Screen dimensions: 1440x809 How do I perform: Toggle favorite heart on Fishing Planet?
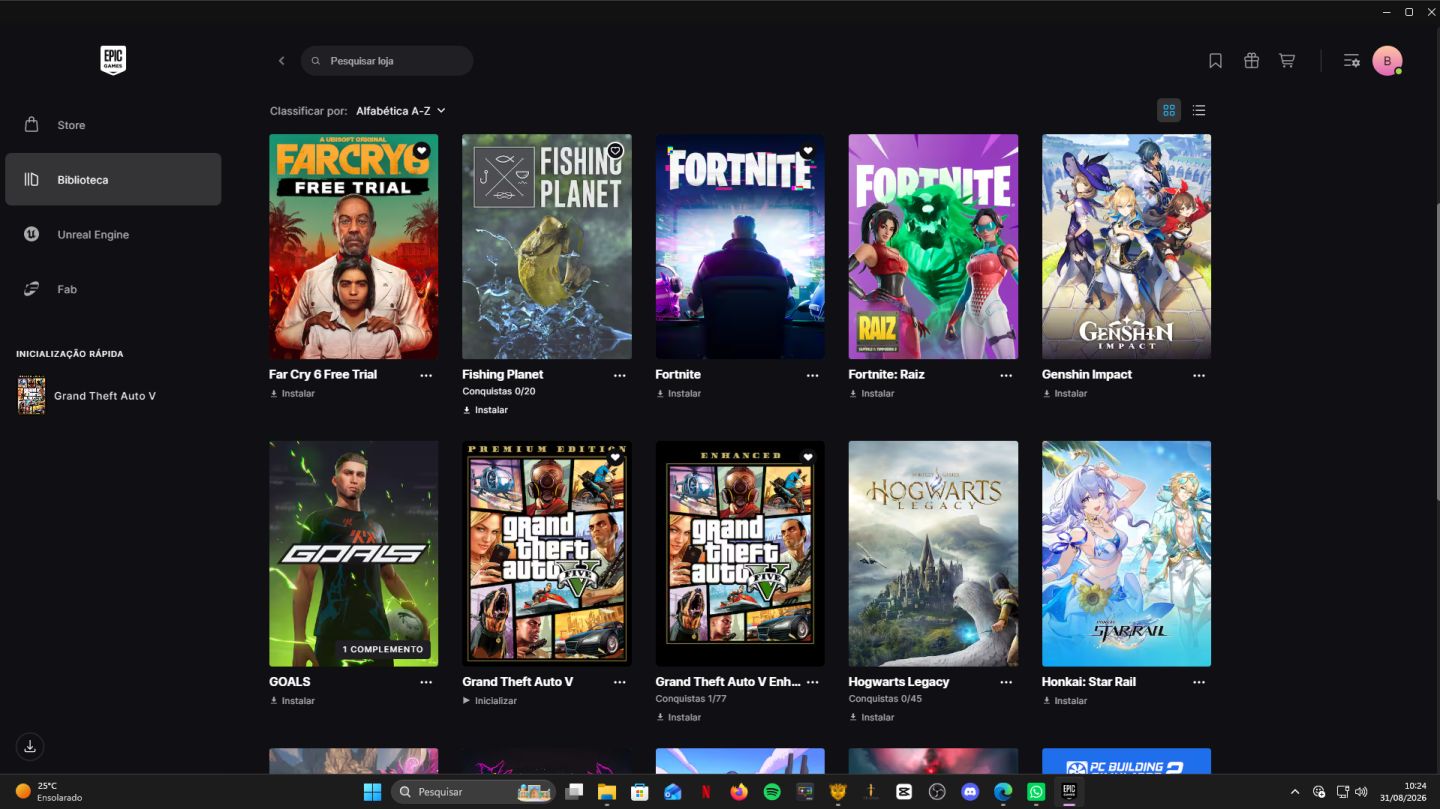[x=615, y=151]
